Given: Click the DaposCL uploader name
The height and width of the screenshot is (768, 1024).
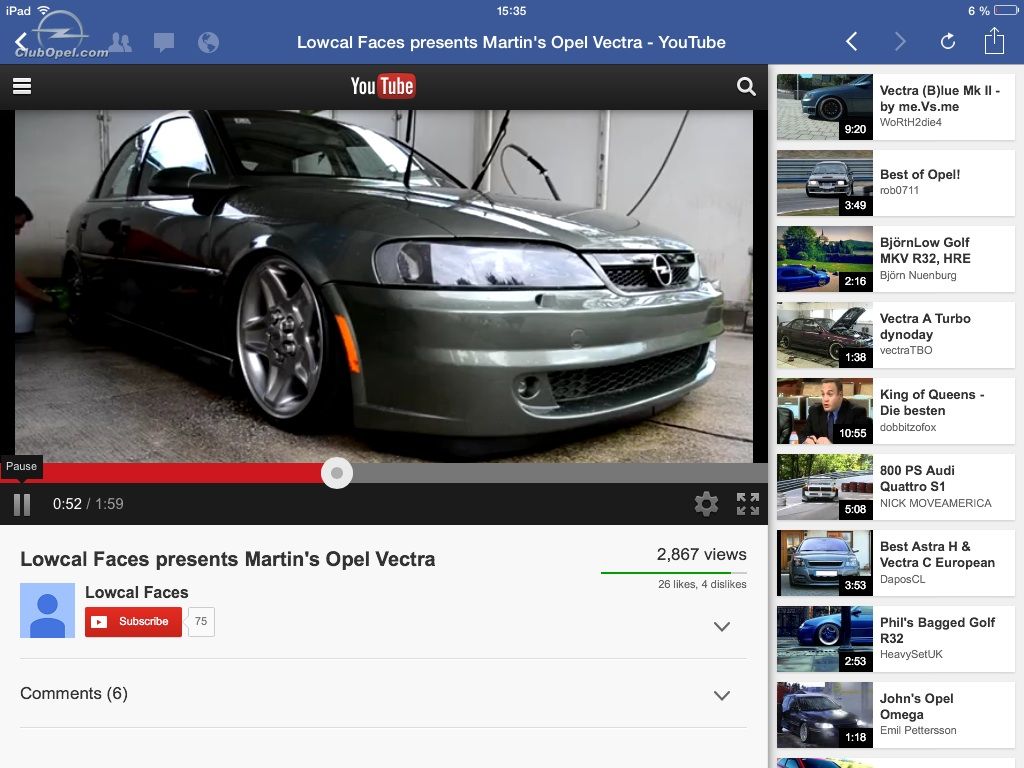Looking at the screenshot, I should 903,579.
